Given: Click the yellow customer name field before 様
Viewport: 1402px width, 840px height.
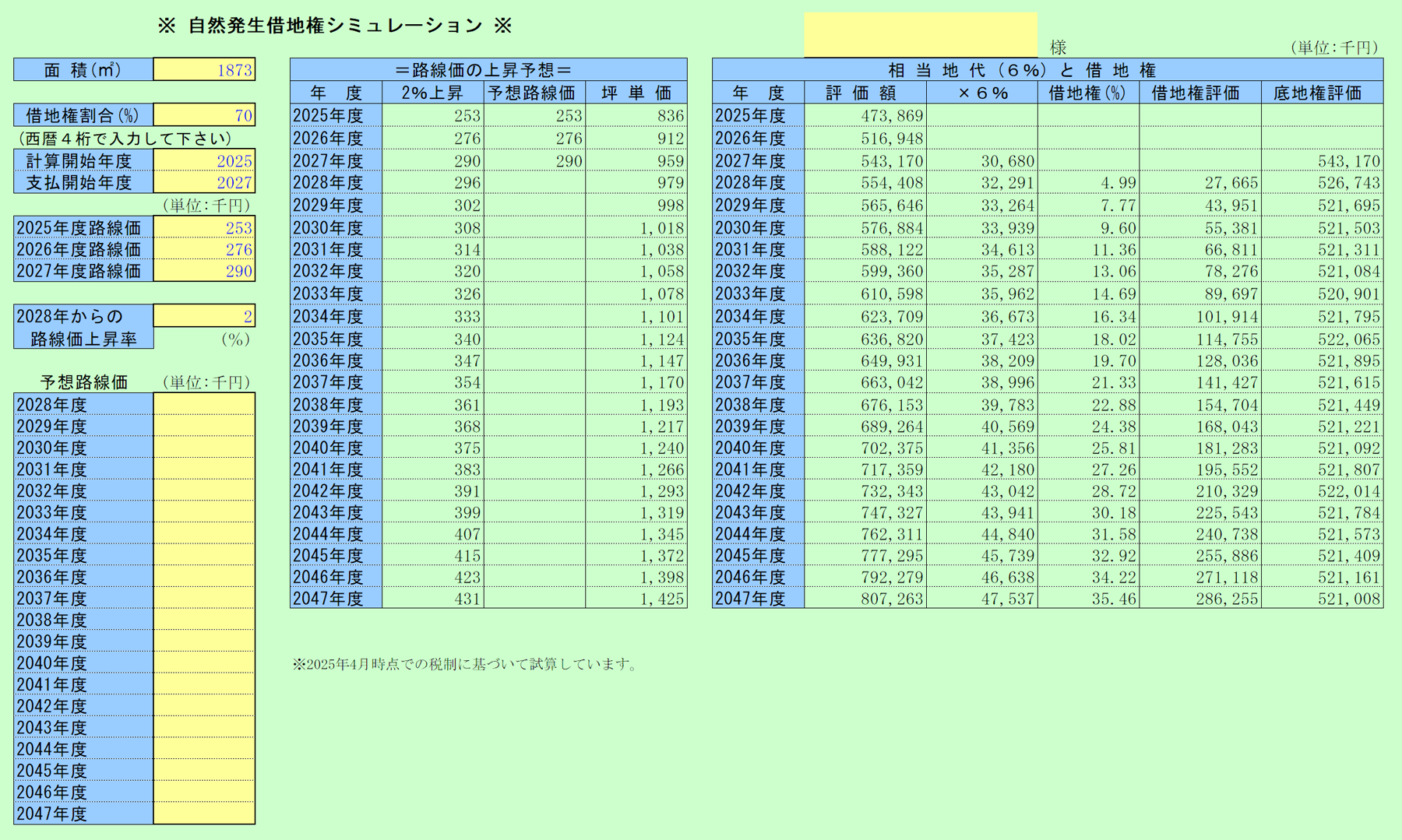Looking at the screenshot, I should pyautogui.click(x=920, y=34).
